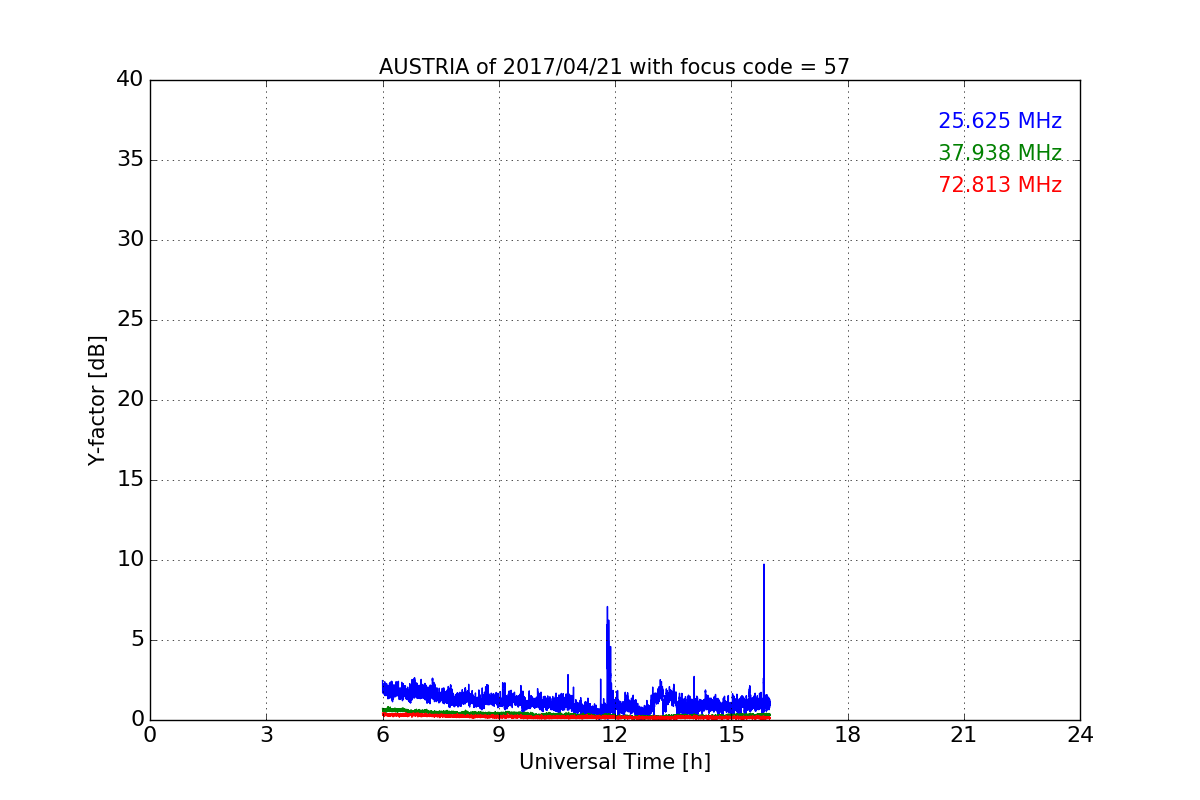Click the x-axis tick label 24

(x=1079, y=735)
